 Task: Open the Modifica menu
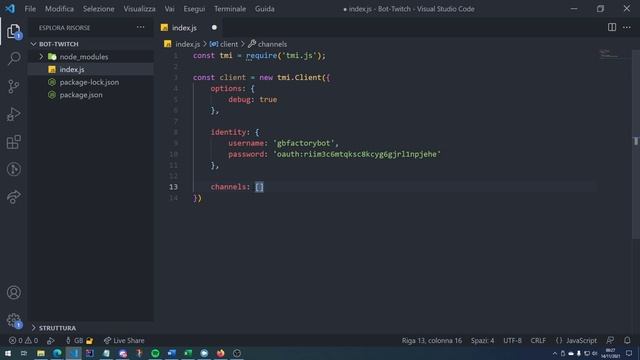[59, 9]
